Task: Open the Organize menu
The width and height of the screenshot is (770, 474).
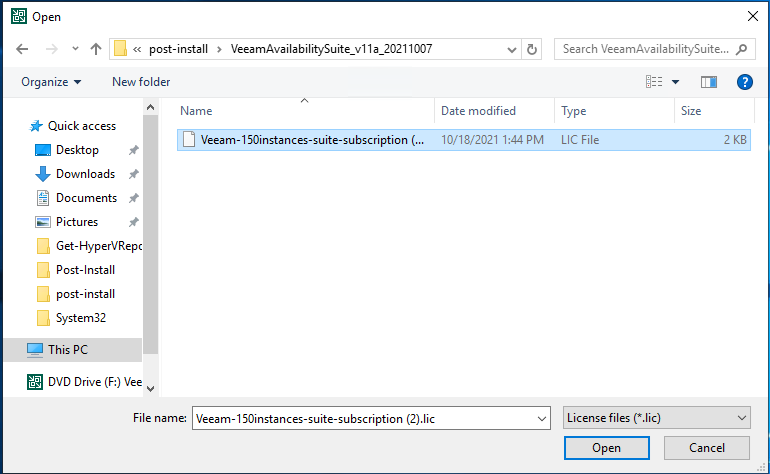Action: click(x=51, y=82)
